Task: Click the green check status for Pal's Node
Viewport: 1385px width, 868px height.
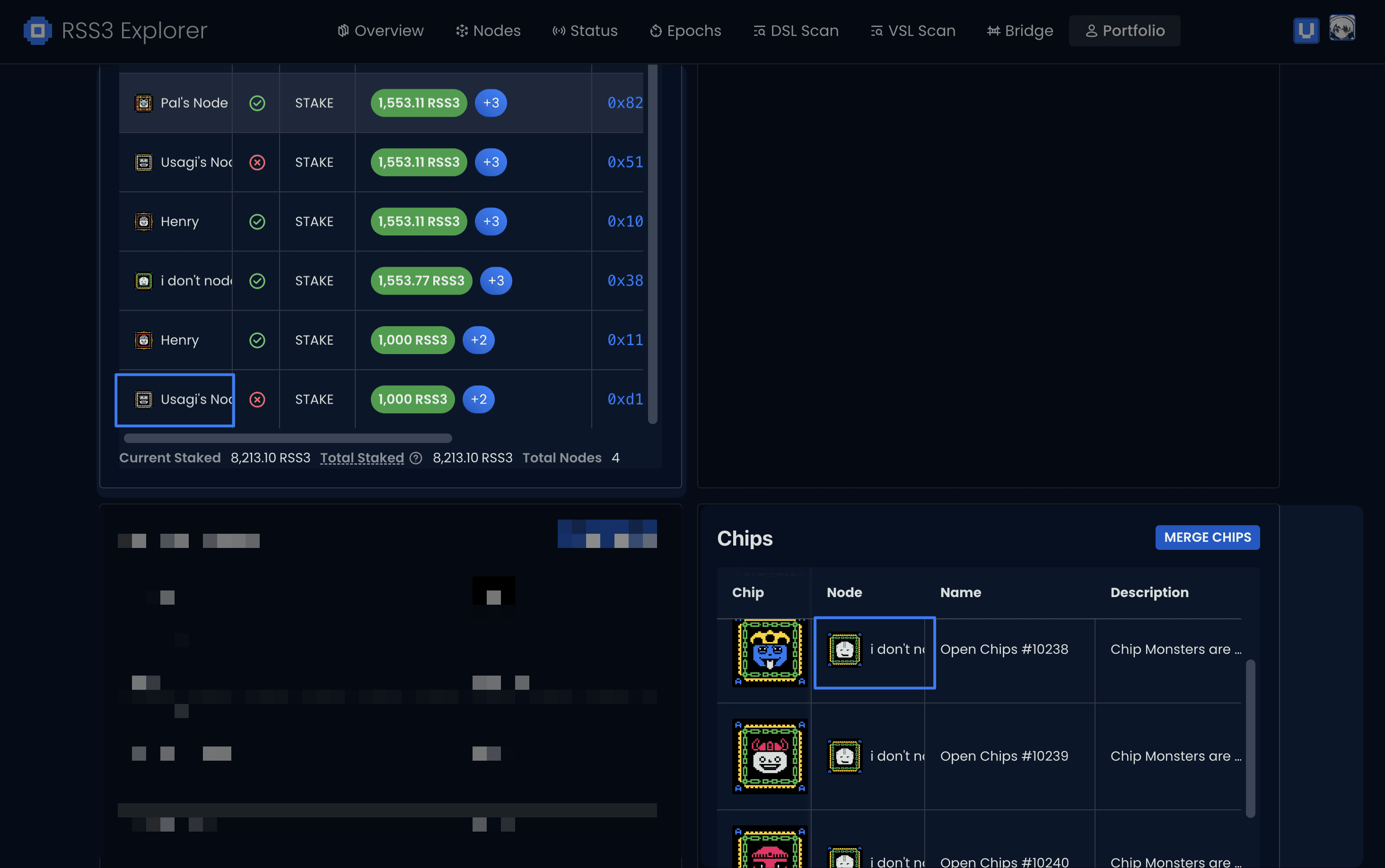Action: point(257,103)
